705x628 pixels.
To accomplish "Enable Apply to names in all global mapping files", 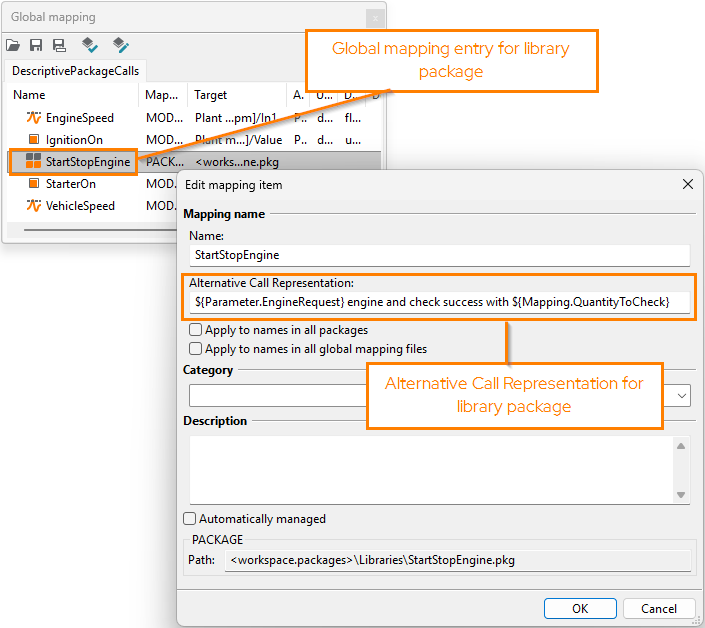I will pos(195,348).
